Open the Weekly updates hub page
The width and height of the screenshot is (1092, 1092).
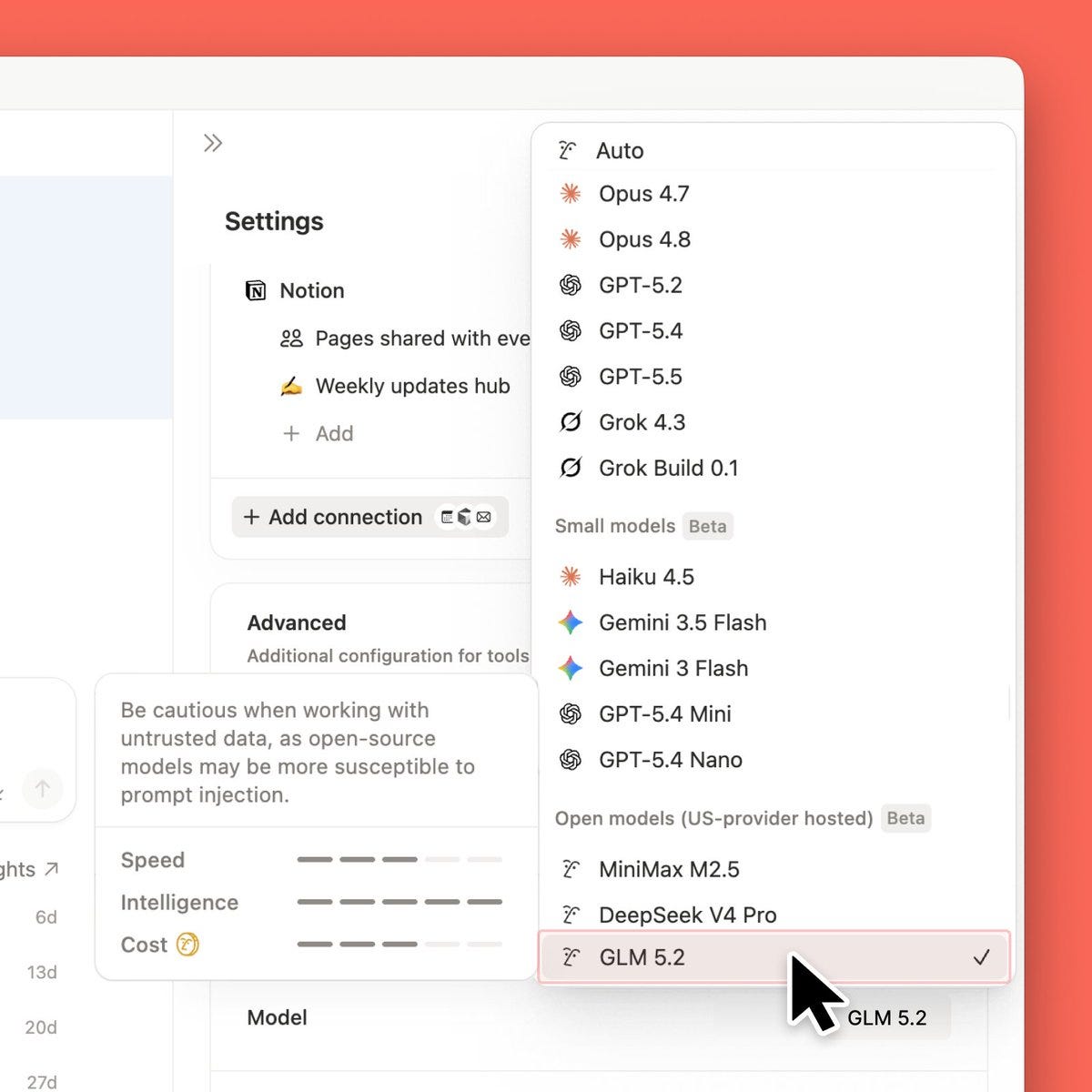click(412, 386)
